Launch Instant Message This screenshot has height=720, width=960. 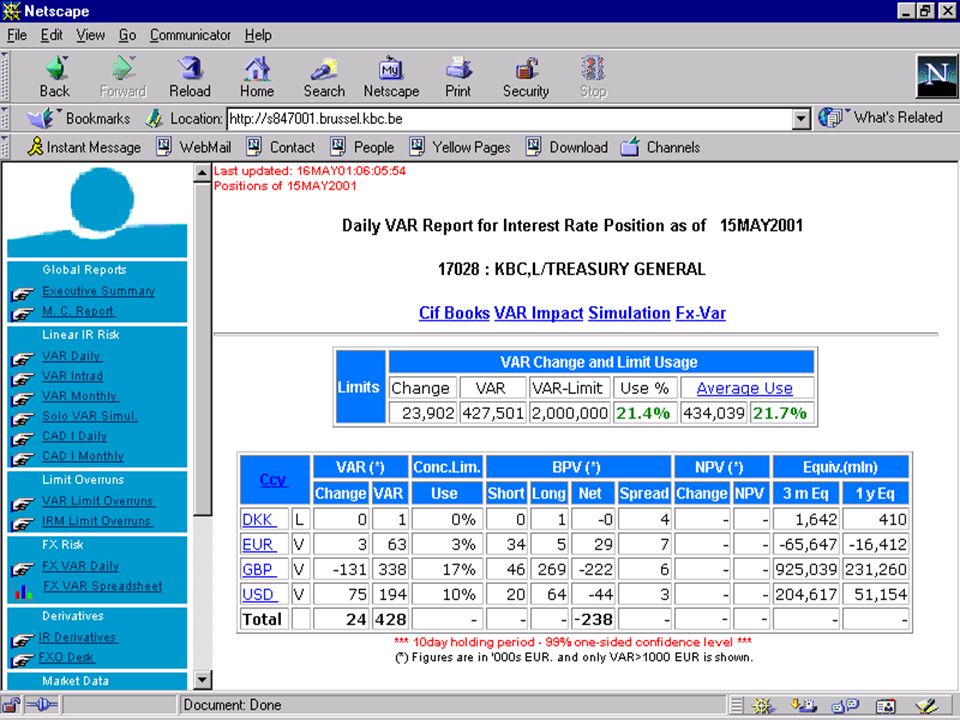pyautogui.click(x=84, y=148)
